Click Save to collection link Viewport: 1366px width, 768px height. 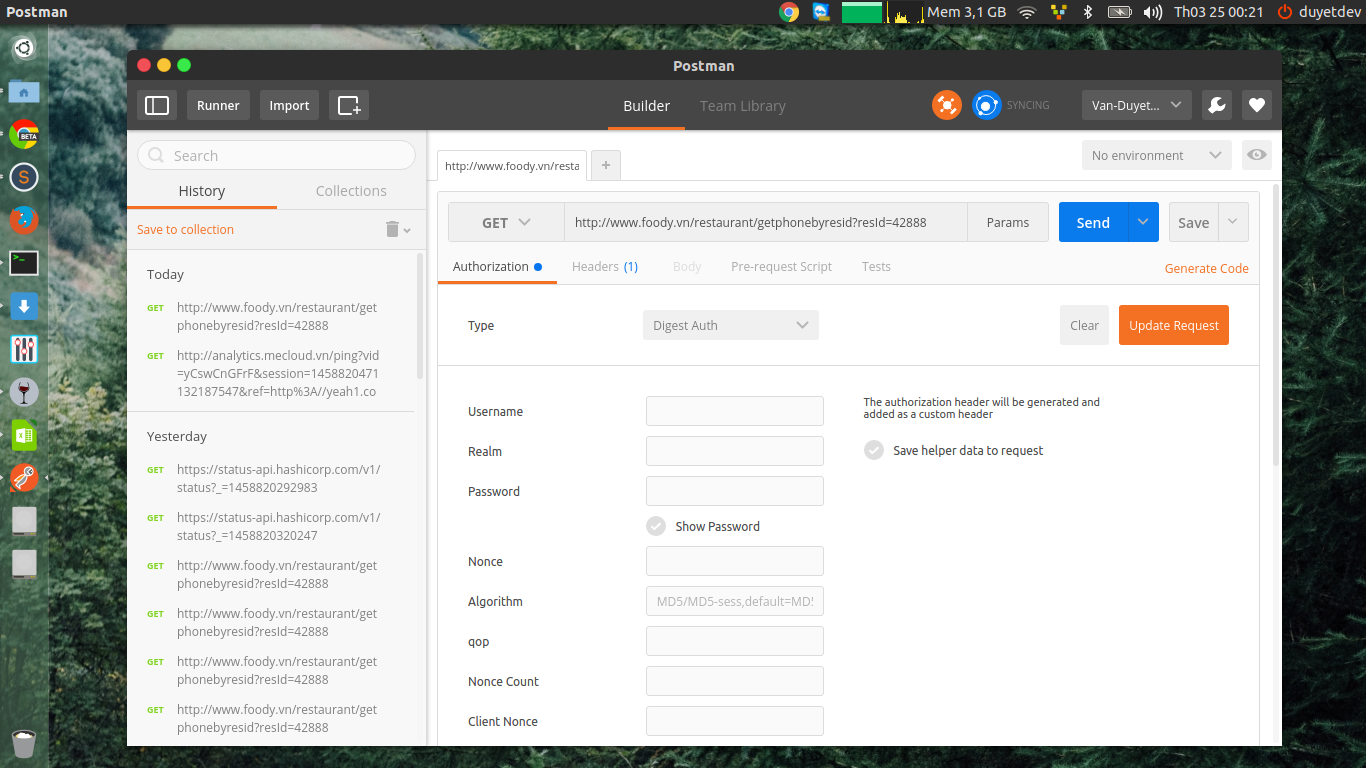click(x=185, y=229)
